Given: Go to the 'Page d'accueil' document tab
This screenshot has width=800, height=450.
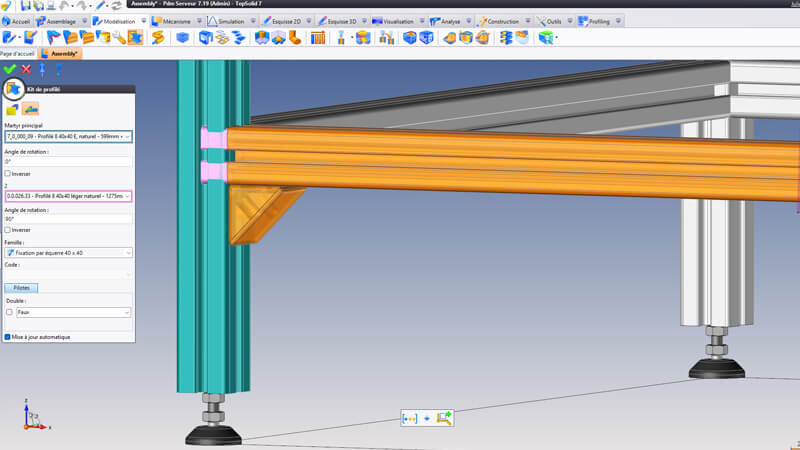Looking at the screenshot, I should coord(19,53).
